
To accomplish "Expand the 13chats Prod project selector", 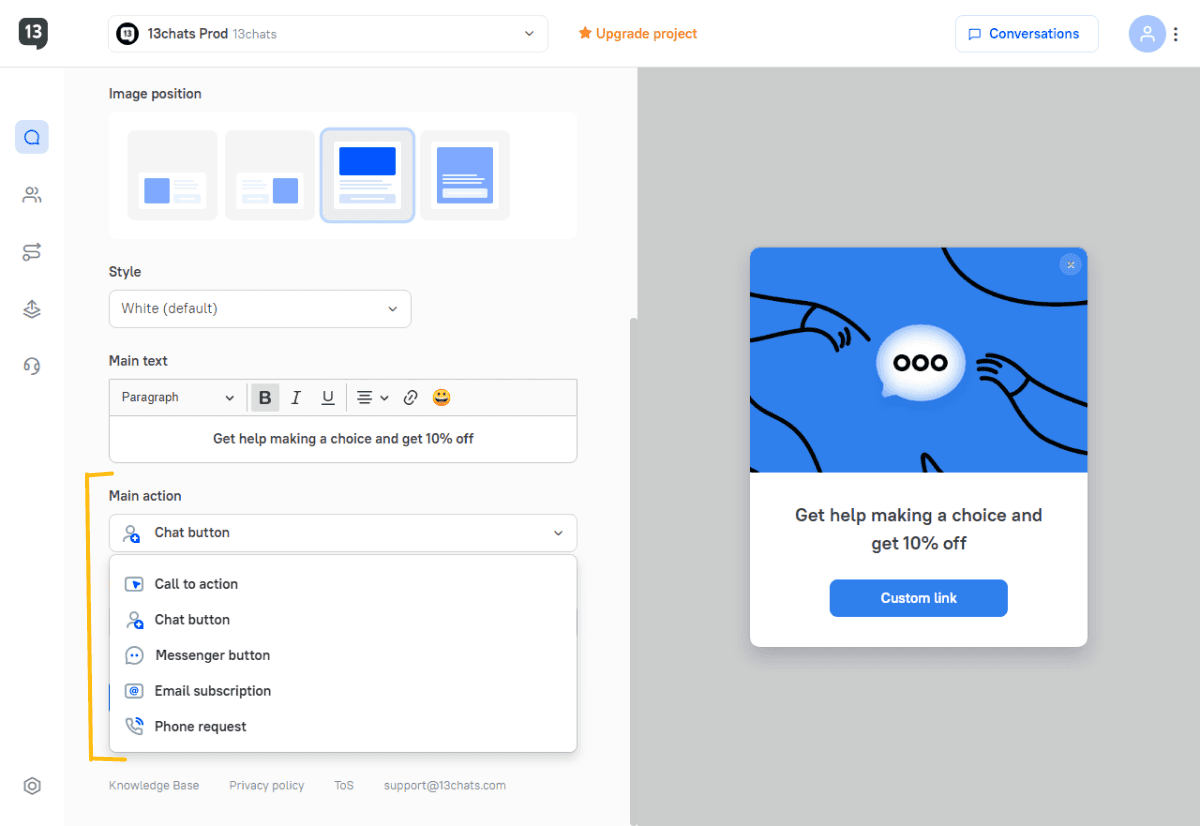I will 328,34.
